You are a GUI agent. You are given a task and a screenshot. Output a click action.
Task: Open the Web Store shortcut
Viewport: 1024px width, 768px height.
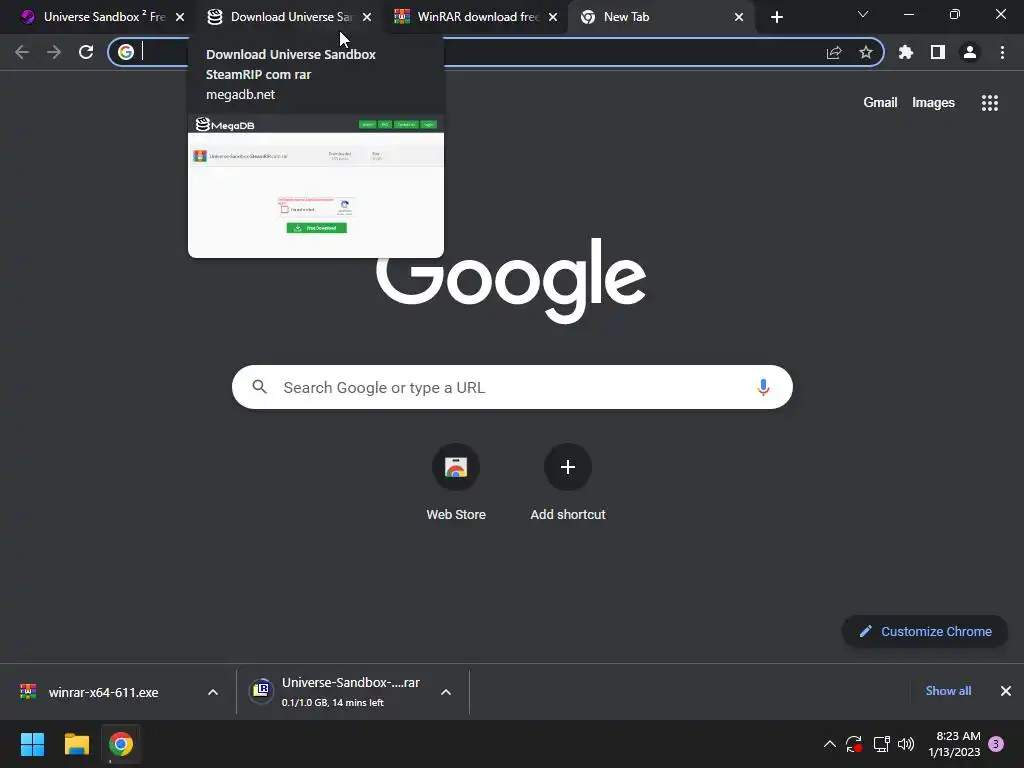coord(456,483)
